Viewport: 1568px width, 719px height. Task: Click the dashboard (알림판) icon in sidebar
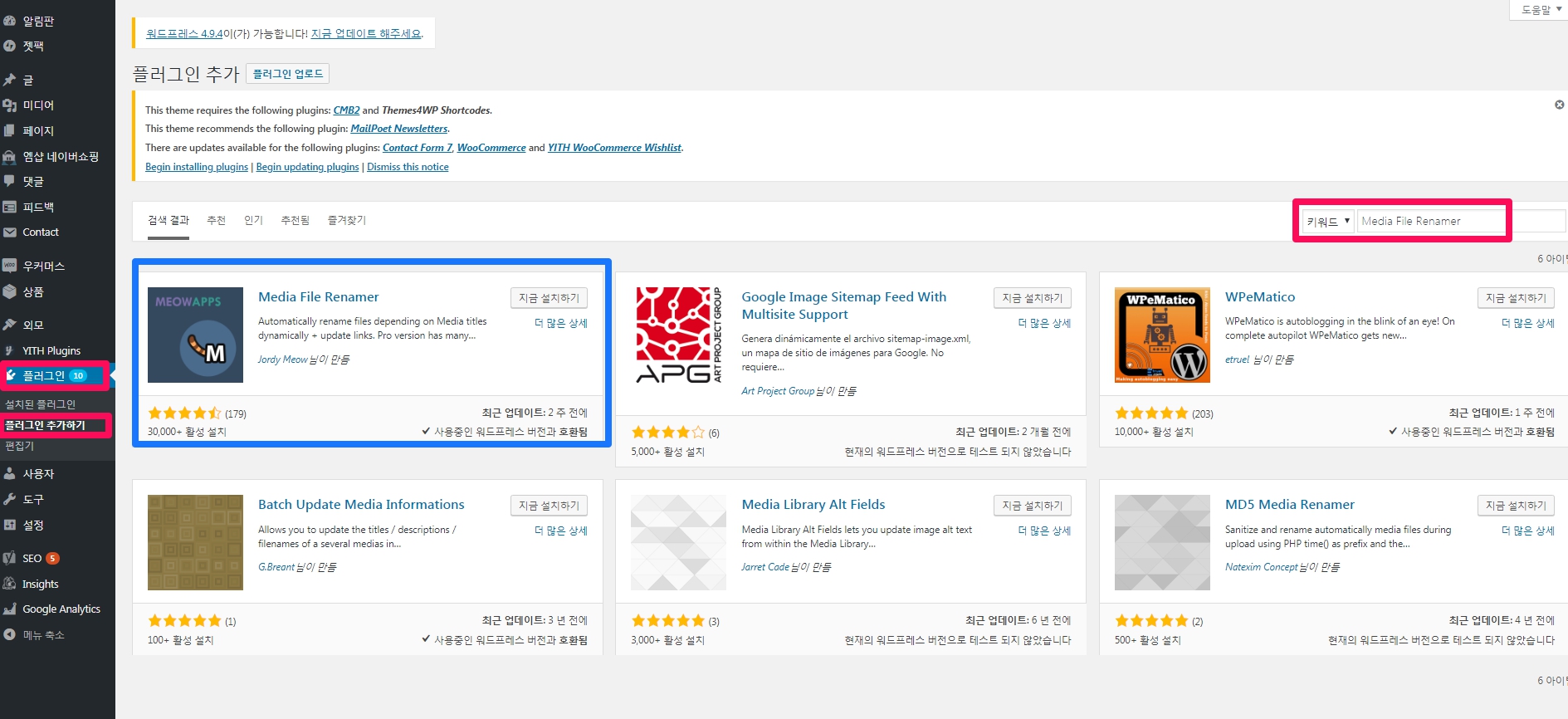pos(10,21)
